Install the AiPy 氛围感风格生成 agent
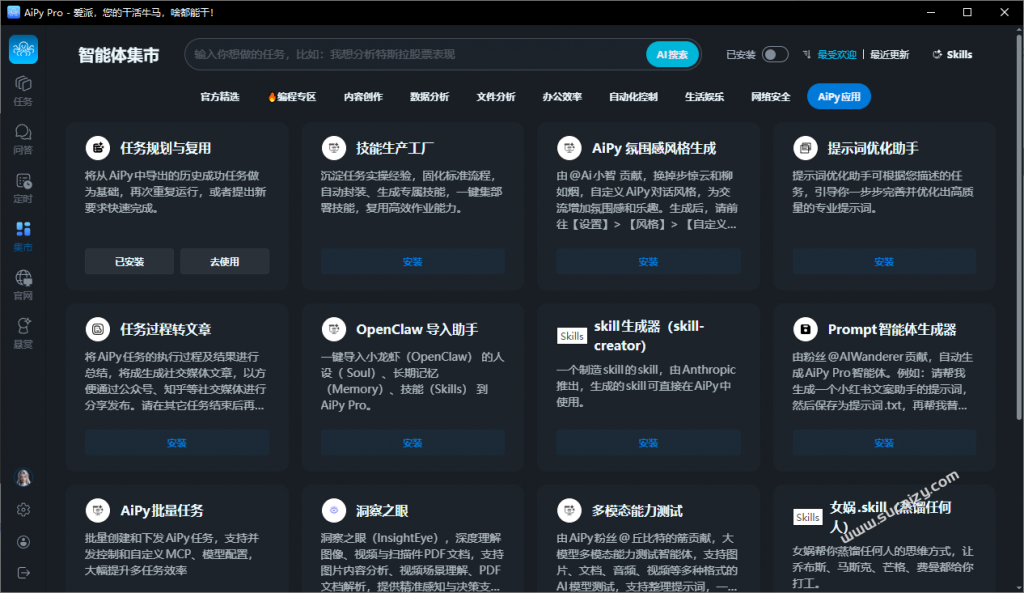 tap(648, 261)
